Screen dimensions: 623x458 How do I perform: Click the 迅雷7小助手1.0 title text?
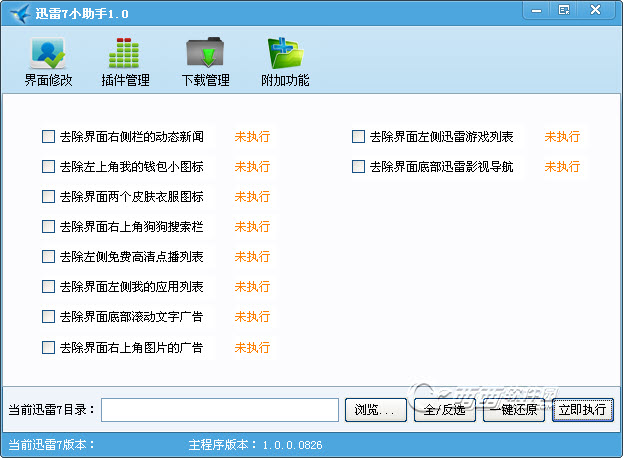click(82, 14)
